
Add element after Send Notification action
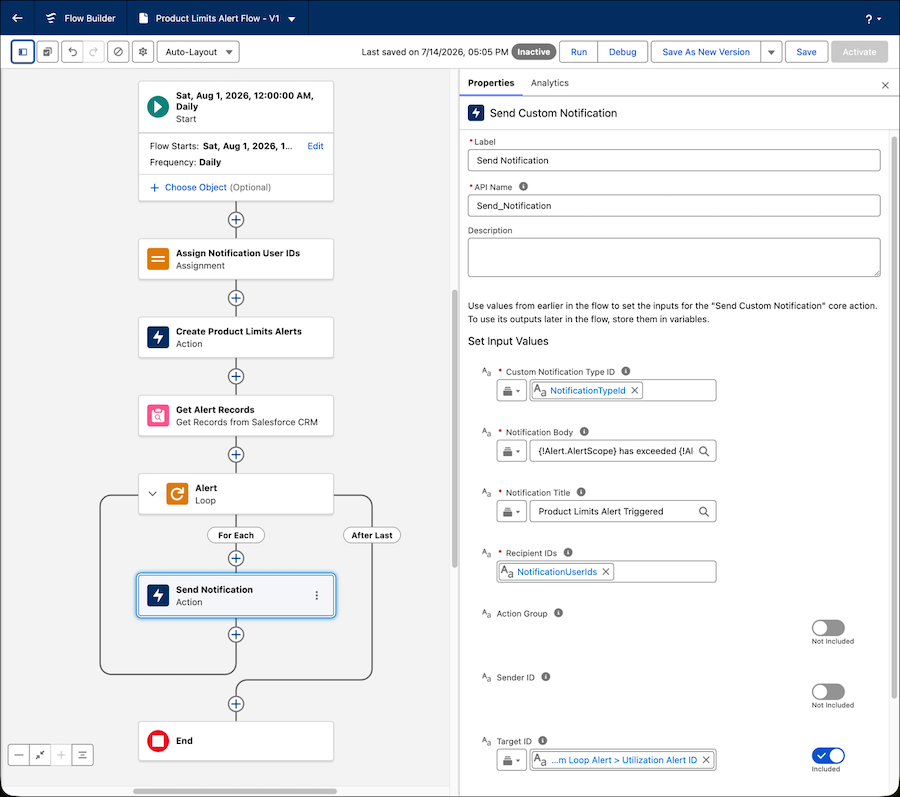(236, 635)
